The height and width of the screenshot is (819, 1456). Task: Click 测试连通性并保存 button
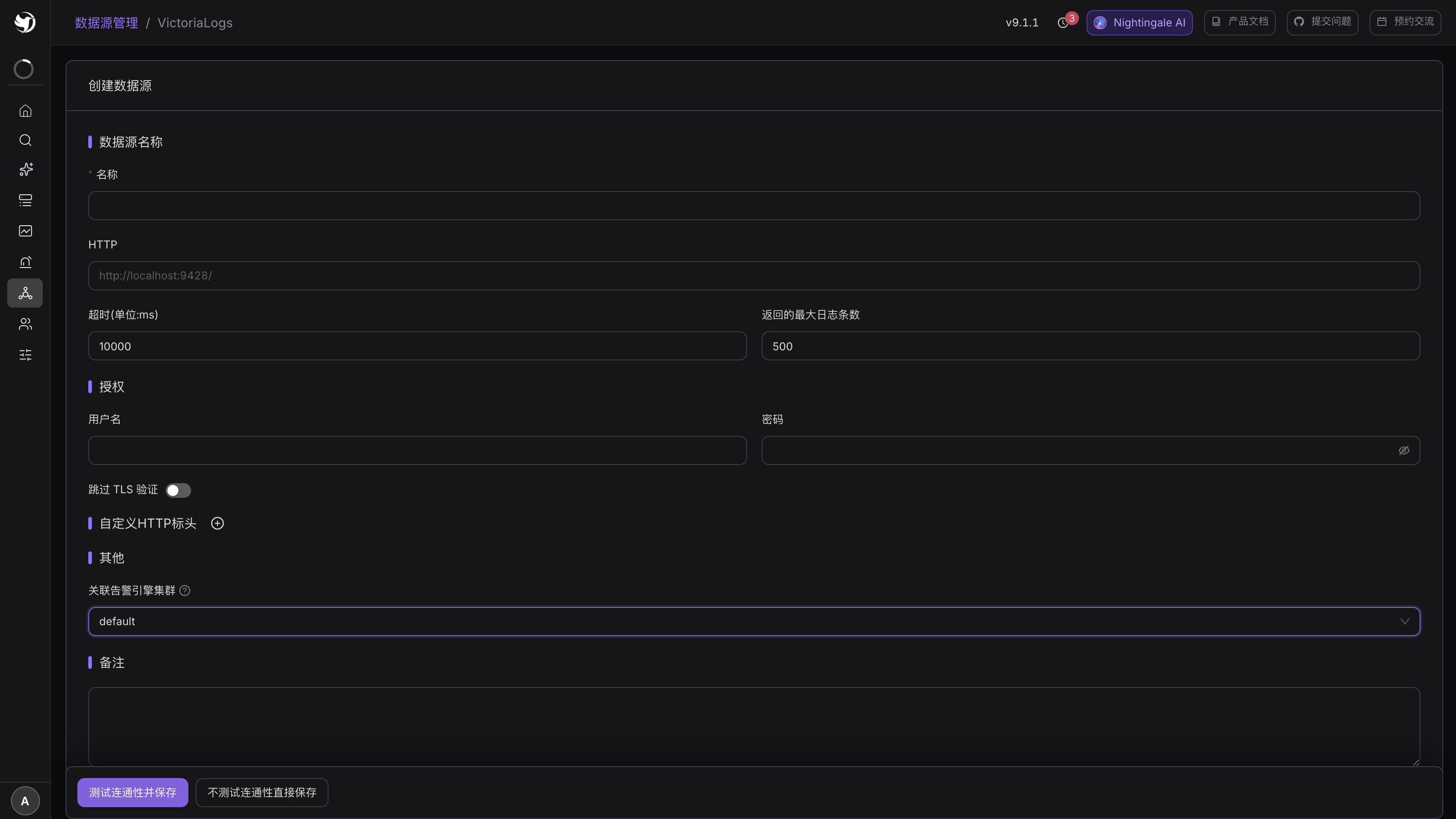133,793
